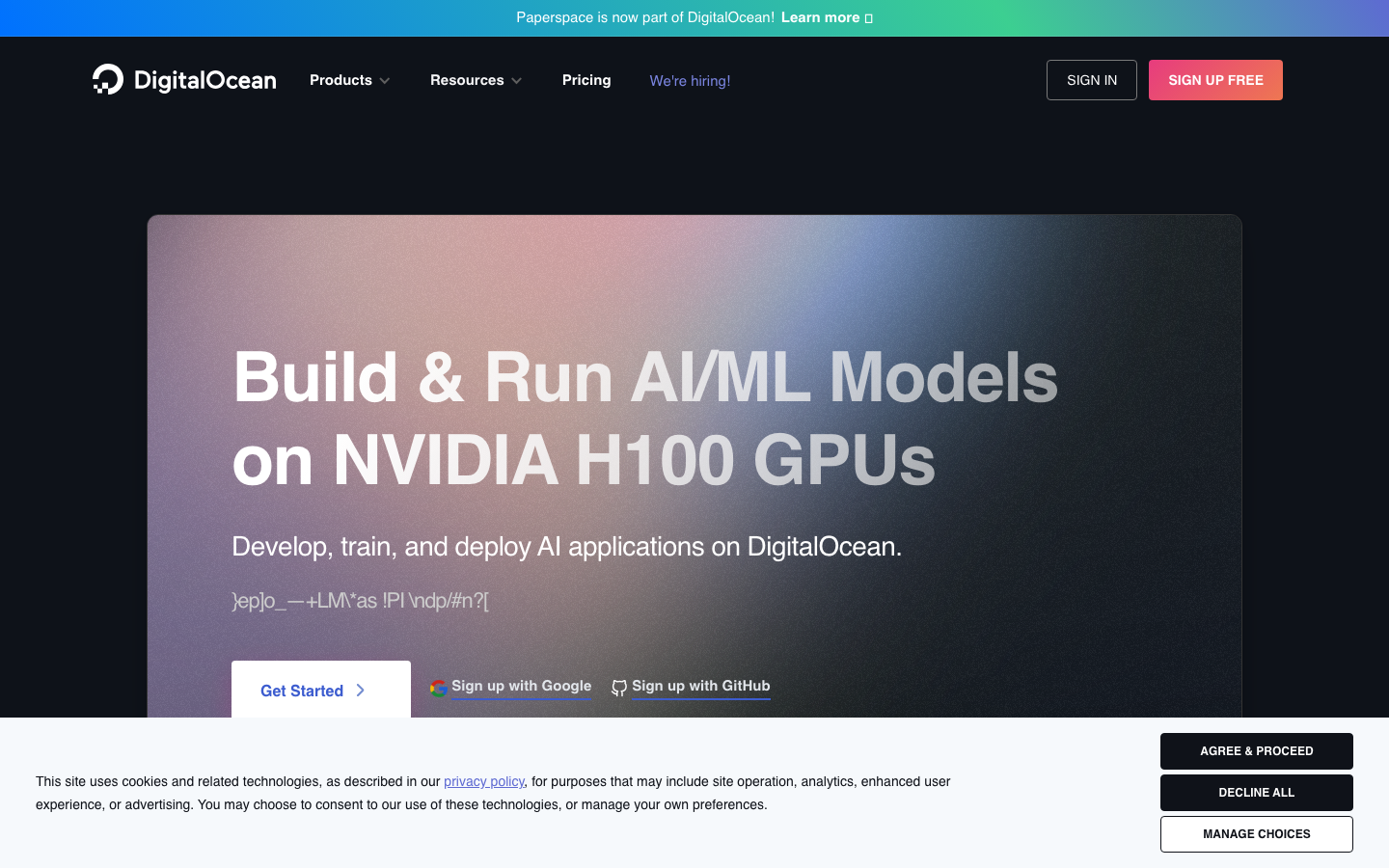This screenshot has height=868, width=1389.
Task: Expand the Resources dropdown chevron
Action: pos(516,81)
